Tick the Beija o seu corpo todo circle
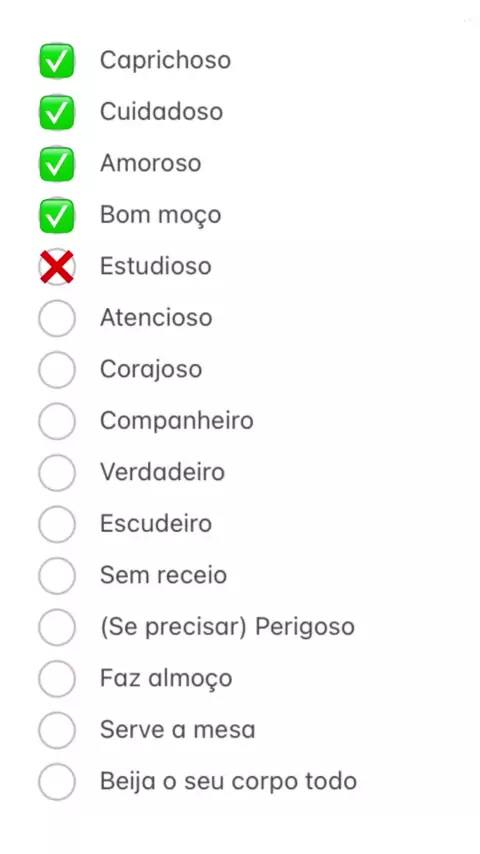 [x=57, y=782]
